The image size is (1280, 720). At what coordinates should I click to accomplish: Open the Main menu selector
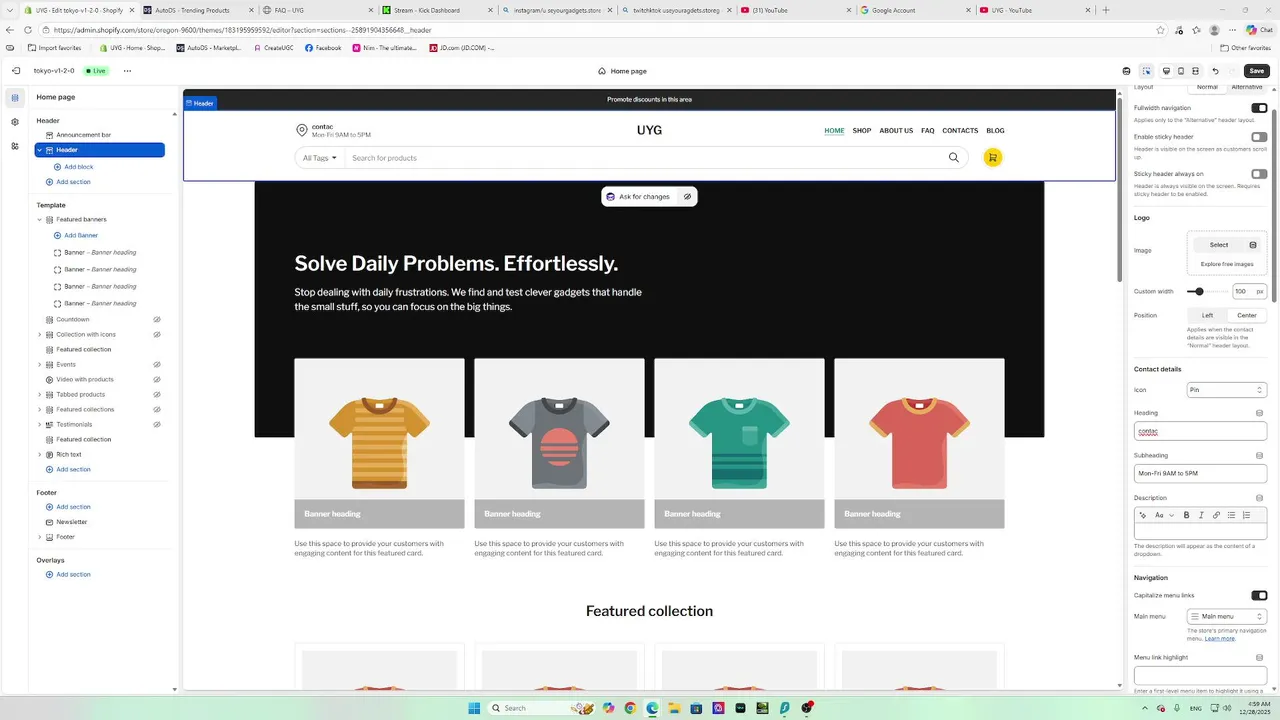pos(1227,616)
